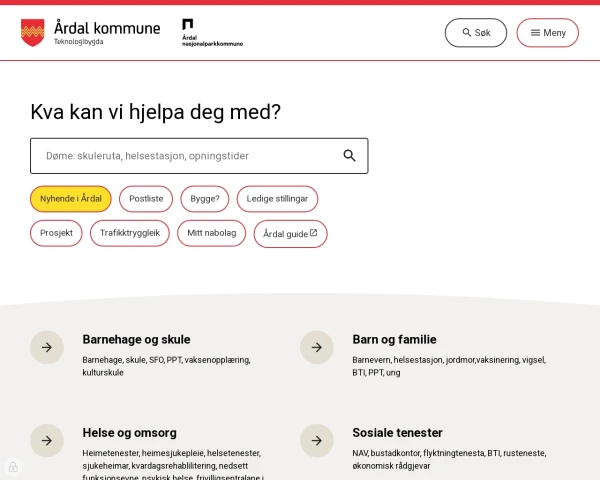This screenshot has height=480, width=600.
Task: Click the lock icon in the bottom-left corner
Action: 12,467
